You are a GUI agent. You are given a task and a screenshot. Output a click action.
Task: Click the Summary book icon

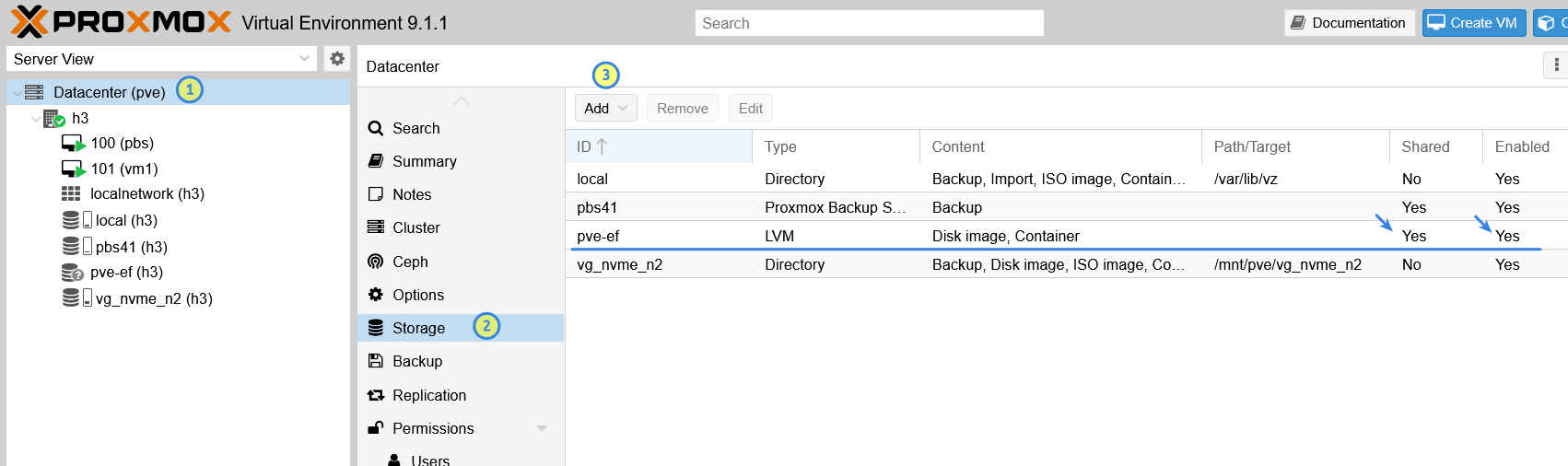click(x=376, y=161)
